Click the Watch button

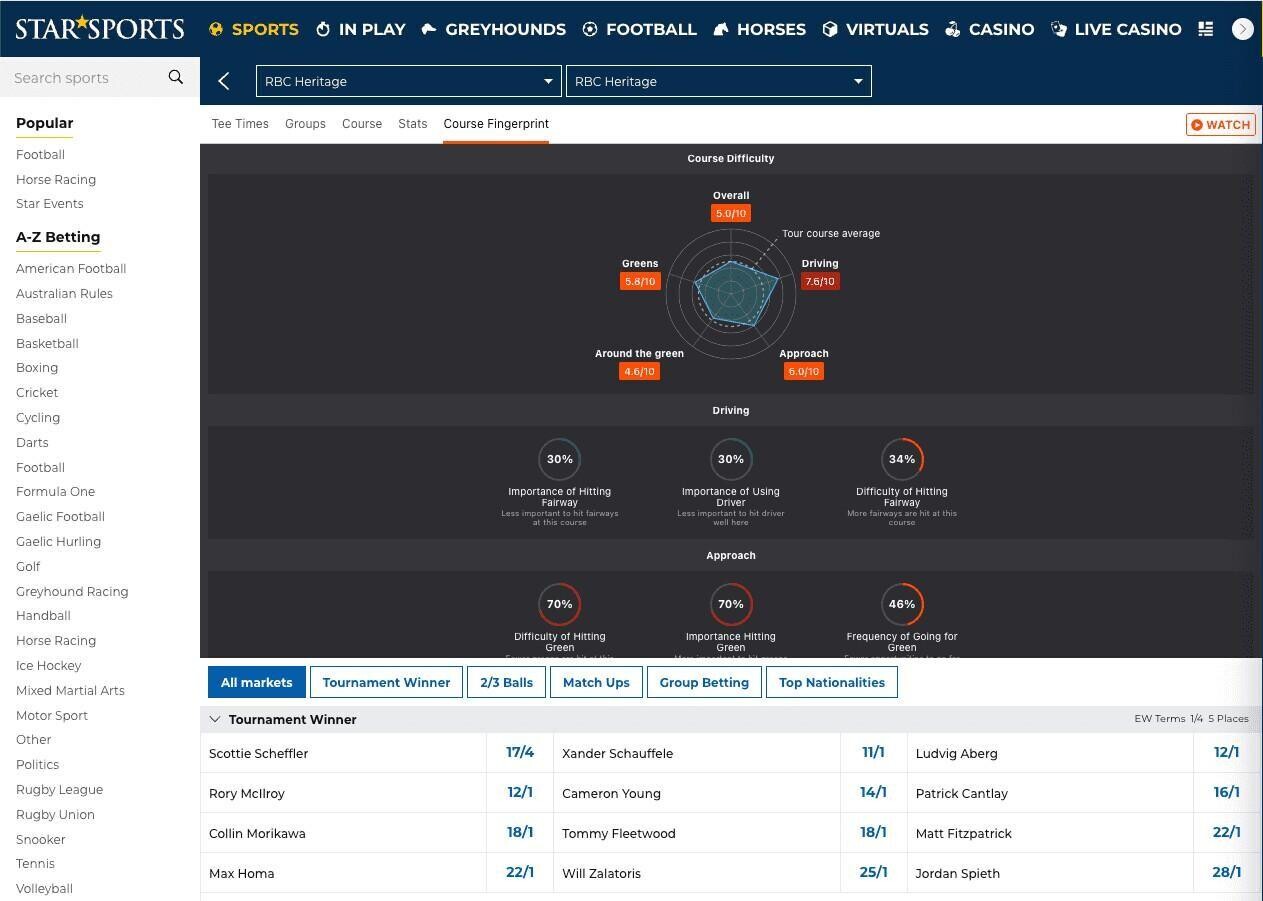pos(1221,124)
